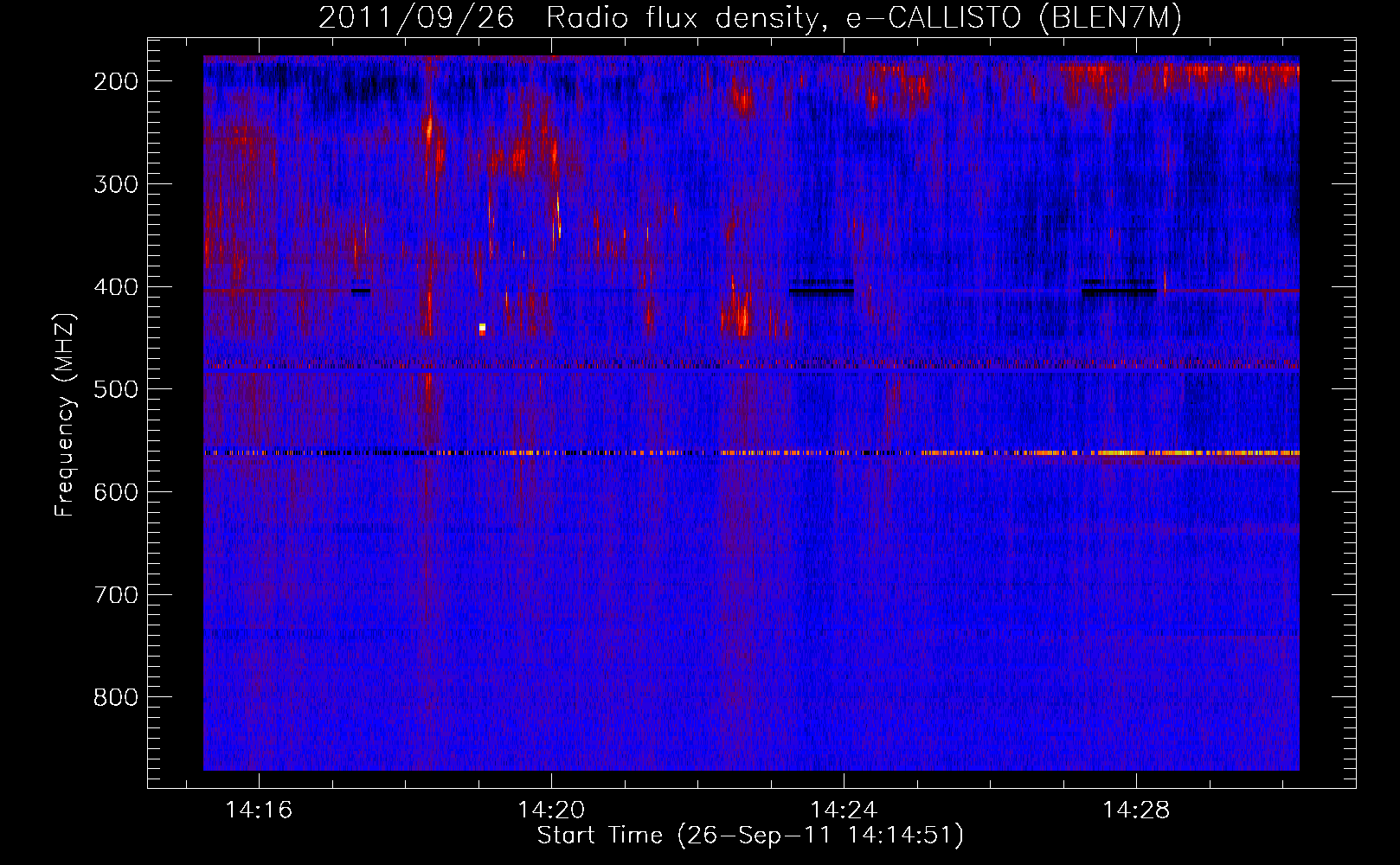
Task: Click the 500 frequency tick label
Action: tap(116, 389)
